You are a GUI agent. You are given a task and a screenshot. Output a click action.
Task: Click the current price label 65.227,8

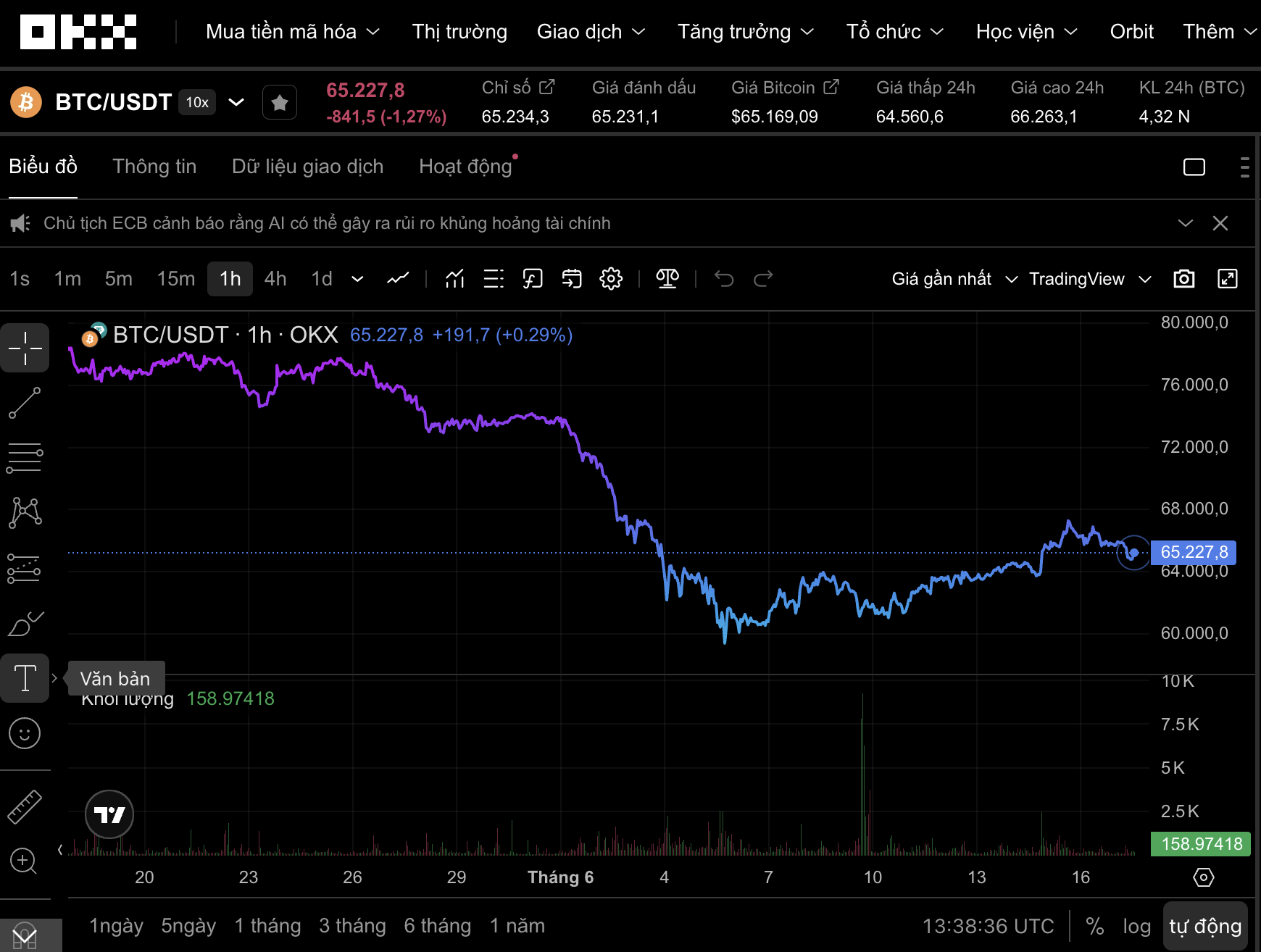pos(1194,552)
